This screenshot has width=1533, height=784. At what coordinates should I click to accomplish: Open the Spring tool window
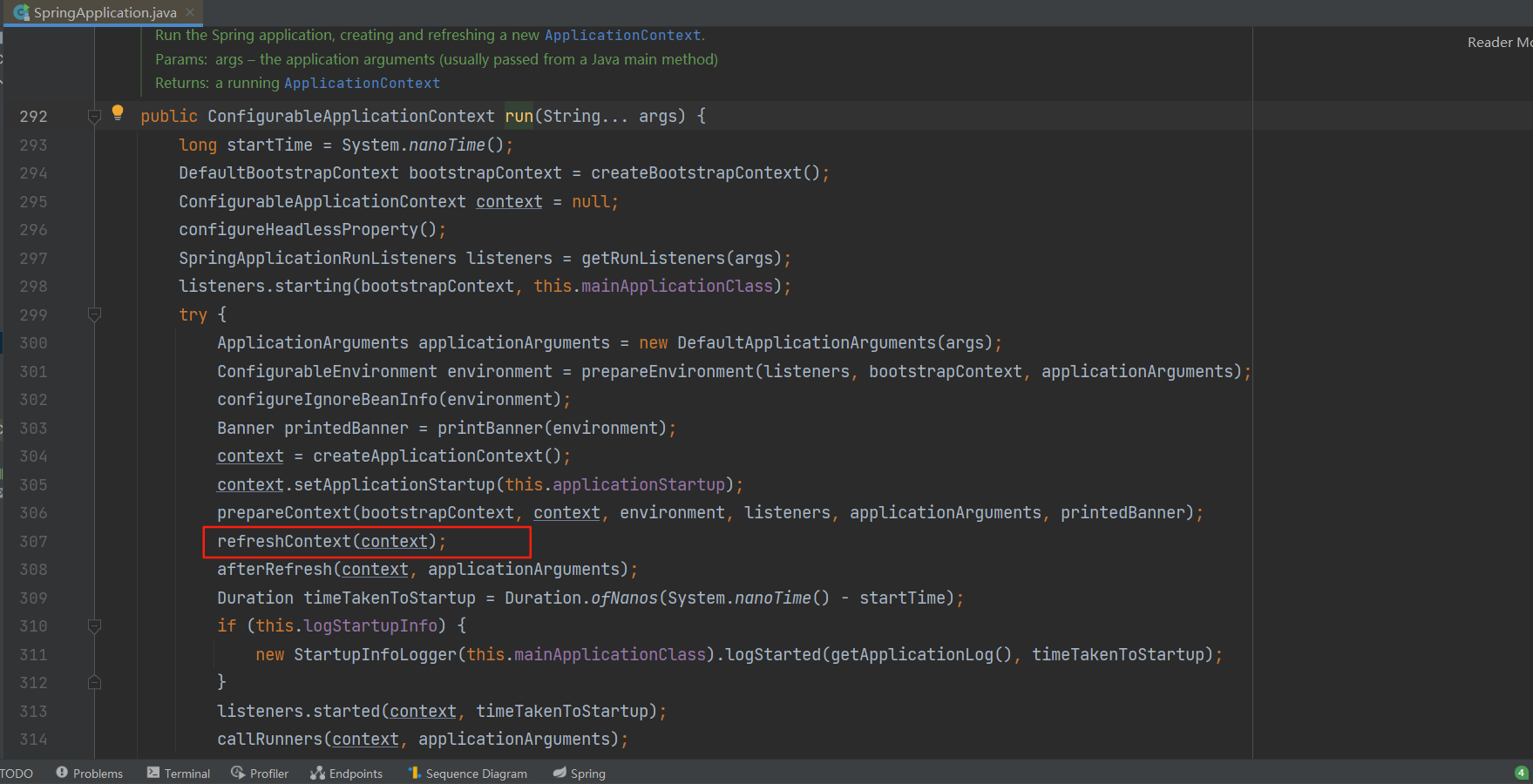point(579,774)
